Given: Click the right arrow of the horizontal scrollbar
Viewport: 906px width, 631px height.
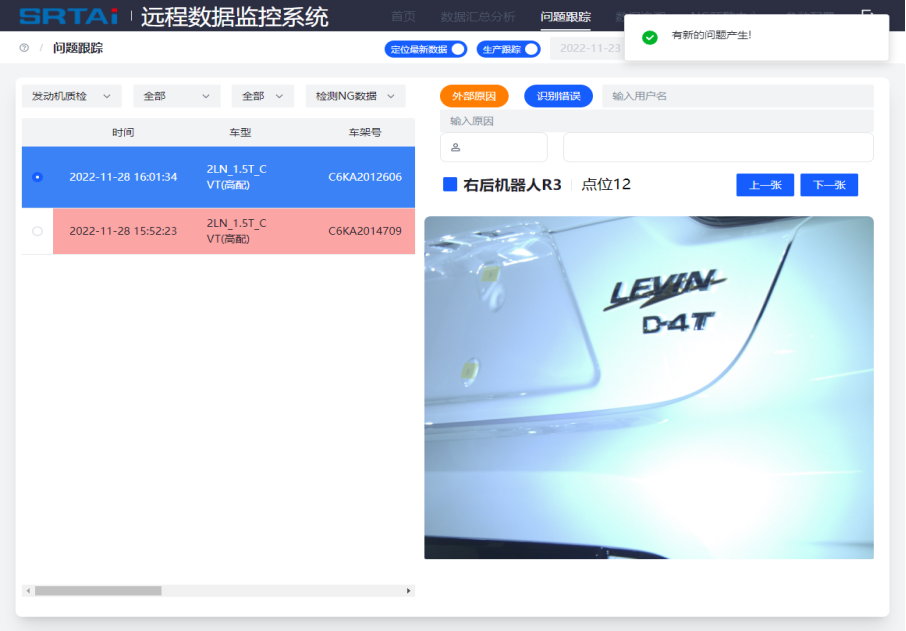Looking at the screenshot, I should (409, 591).
